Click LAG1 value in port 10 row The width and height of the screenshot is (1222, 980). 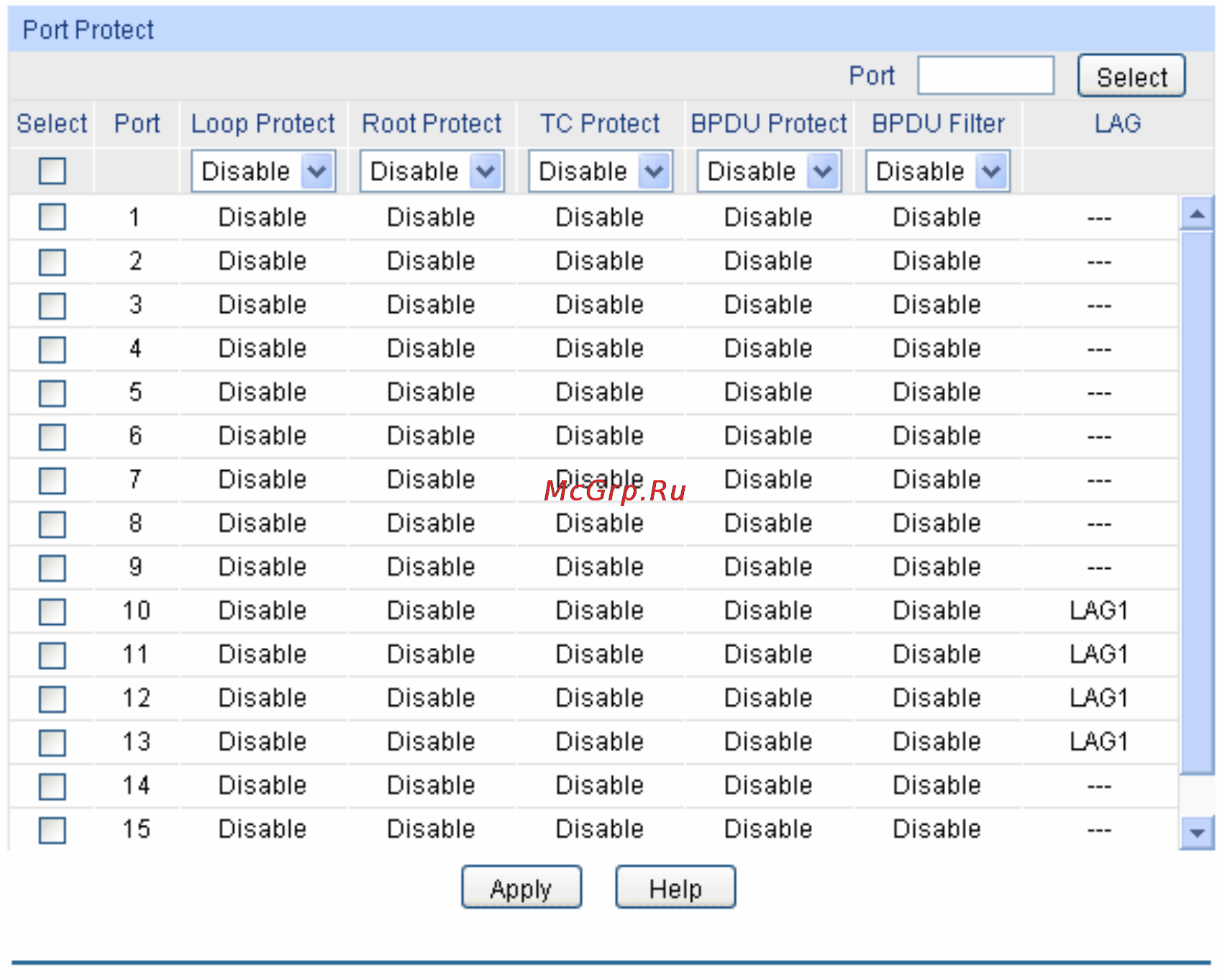pos(1099,610)
